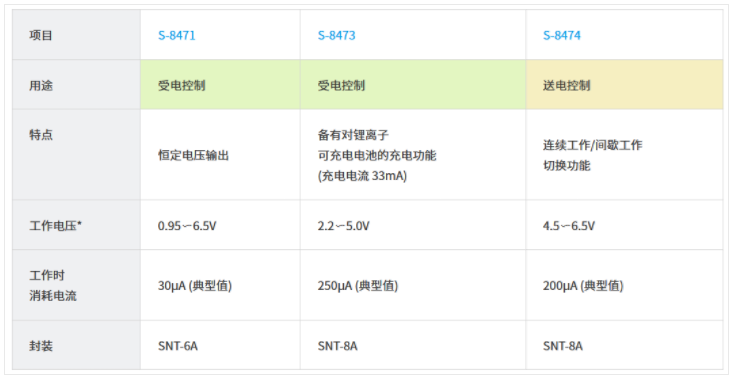732x380 pixels.
Task: Click the 恒定电压输出 feature text
Action: pos(193,155)
